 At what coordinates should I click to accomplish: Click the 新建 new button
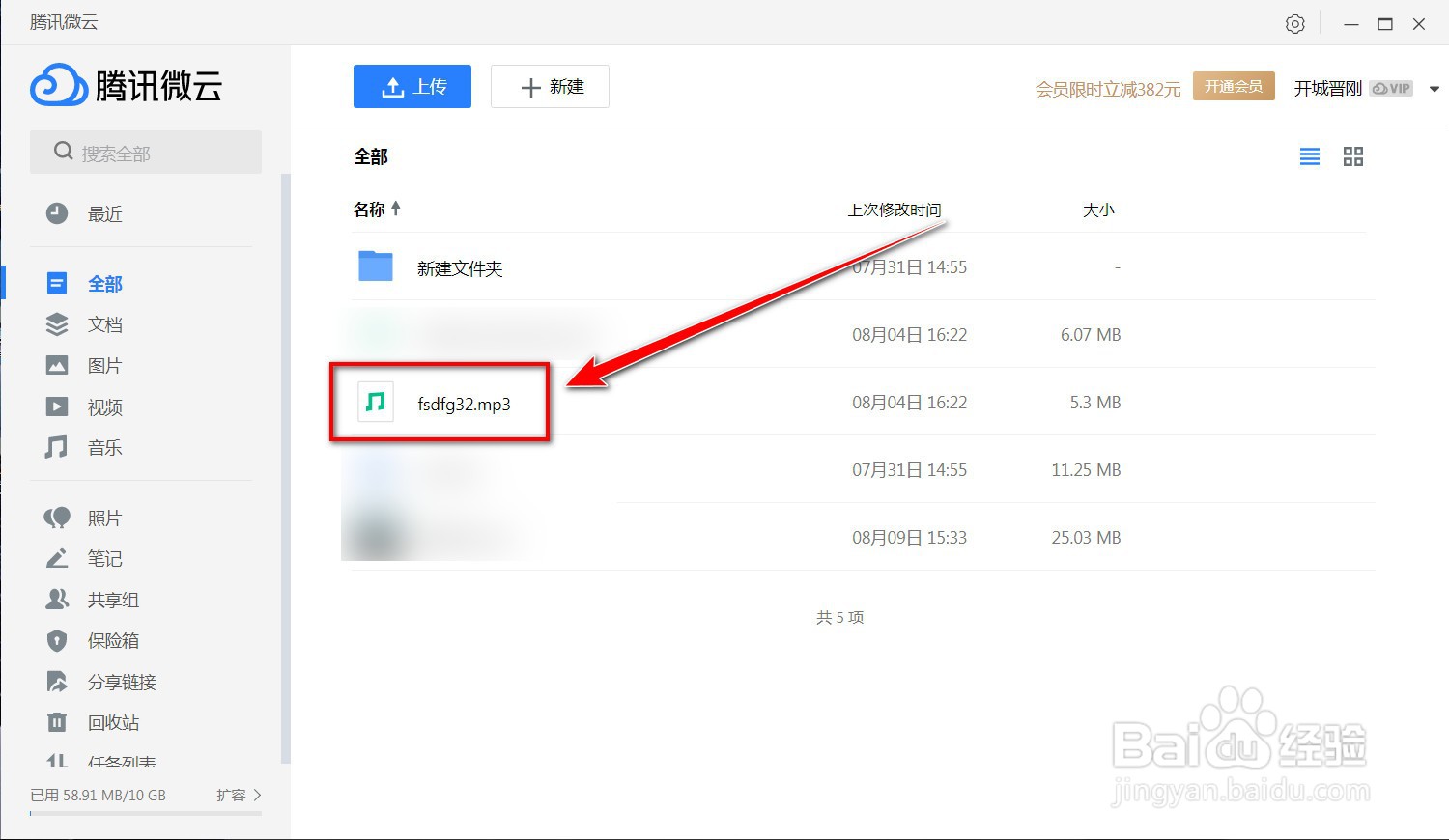coord(550,87)
